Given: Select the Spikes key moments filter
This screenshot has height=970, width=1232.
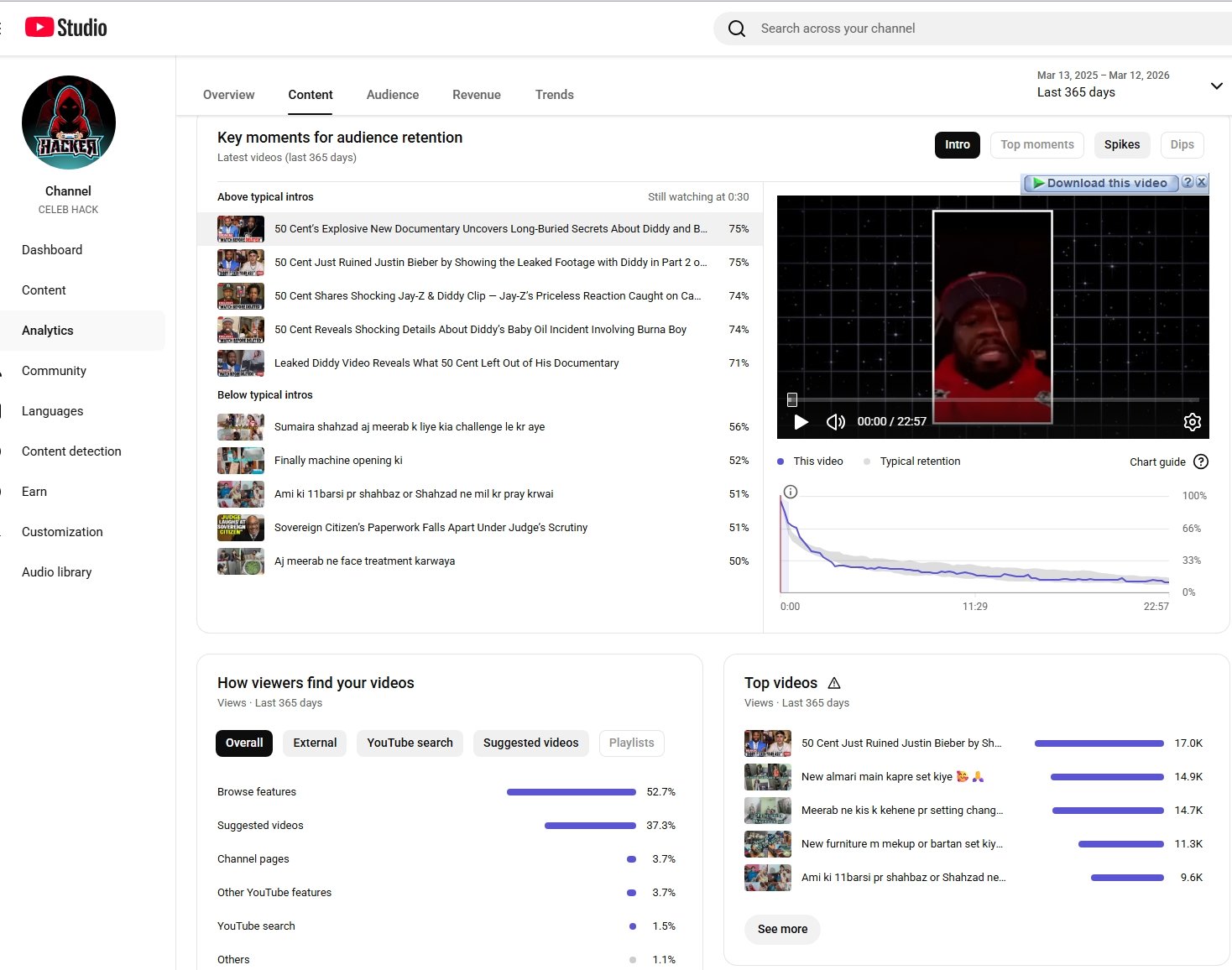Looking at the screenshot, I should point(1121,144).
